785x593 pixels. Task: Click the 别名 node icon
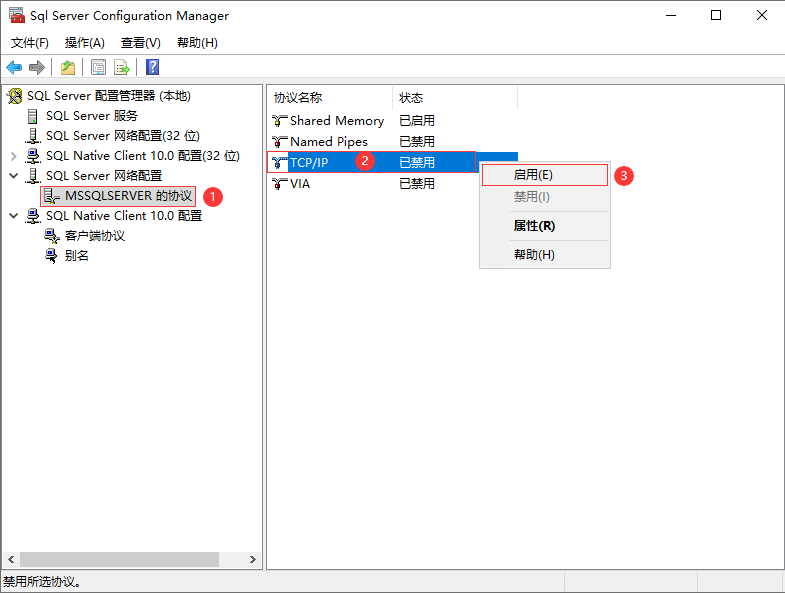(52, 256)
